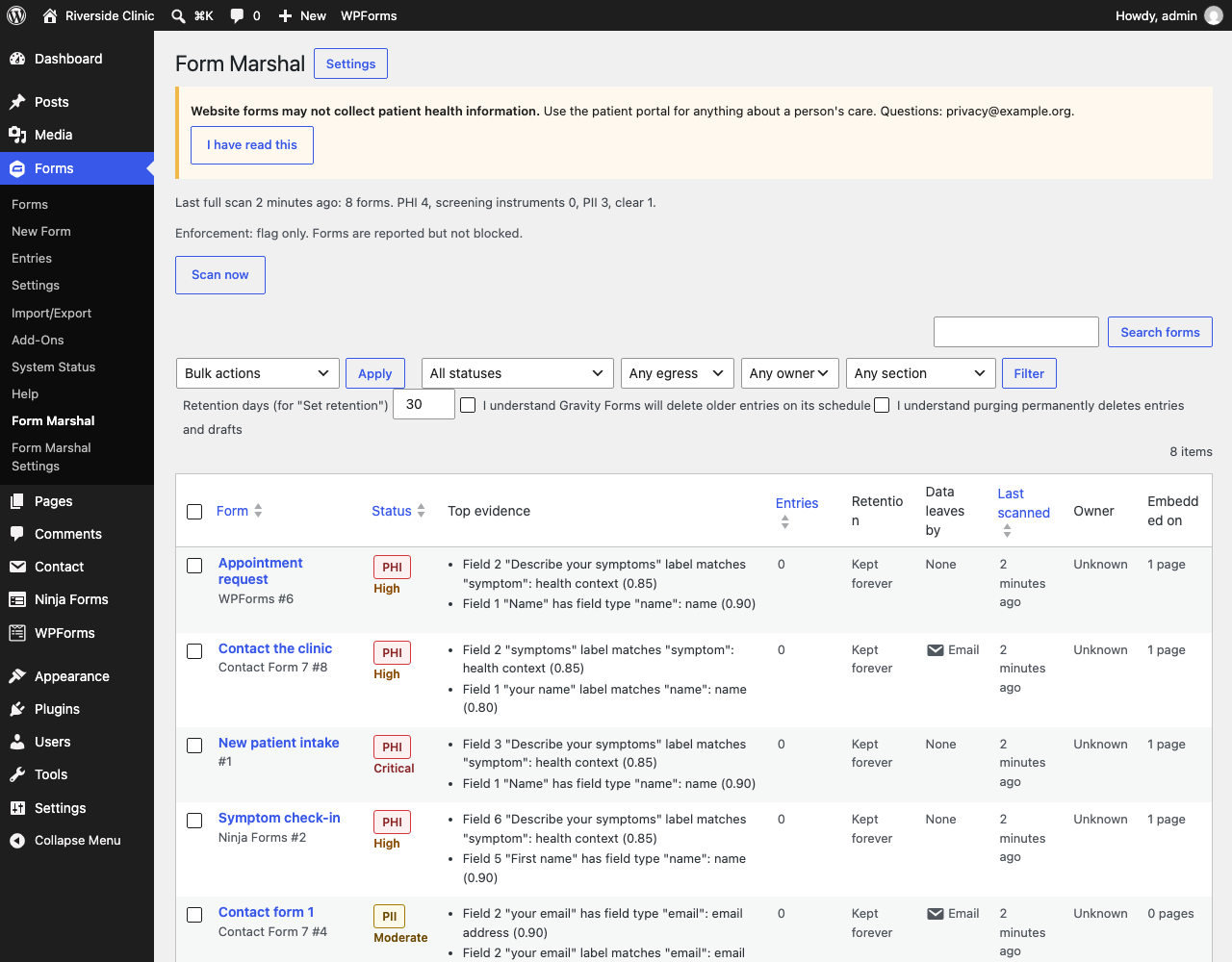Open WPForms admin bar menu

click(369, 15)
